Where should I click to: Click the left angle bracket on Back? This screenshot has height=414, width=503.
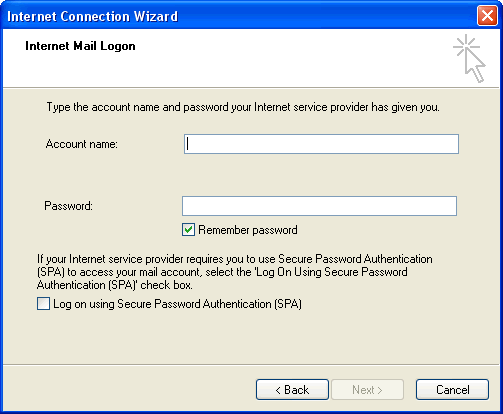(x=278, y=390)
